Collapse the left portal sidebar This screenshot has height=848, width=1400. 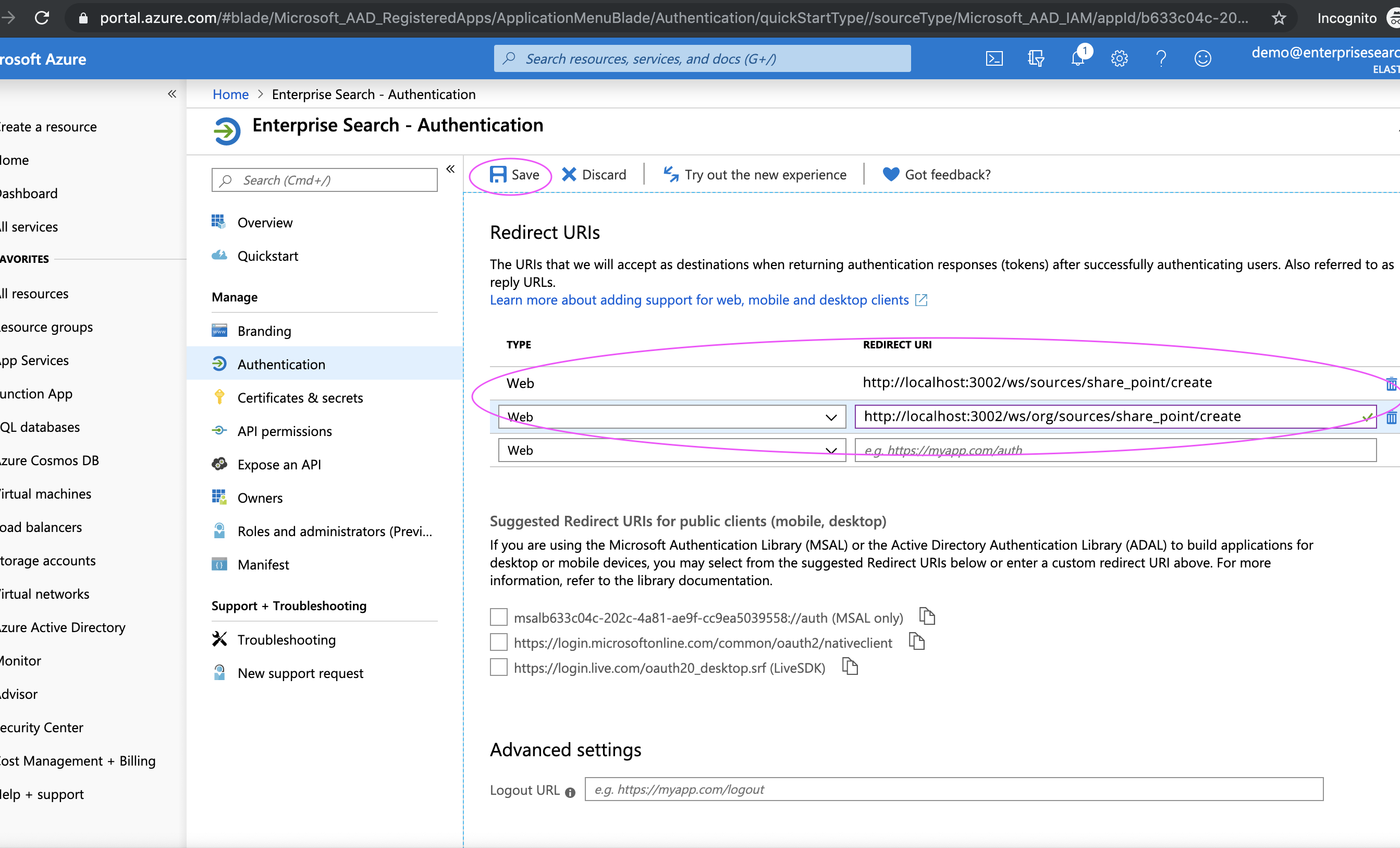(x=171, y=94)
